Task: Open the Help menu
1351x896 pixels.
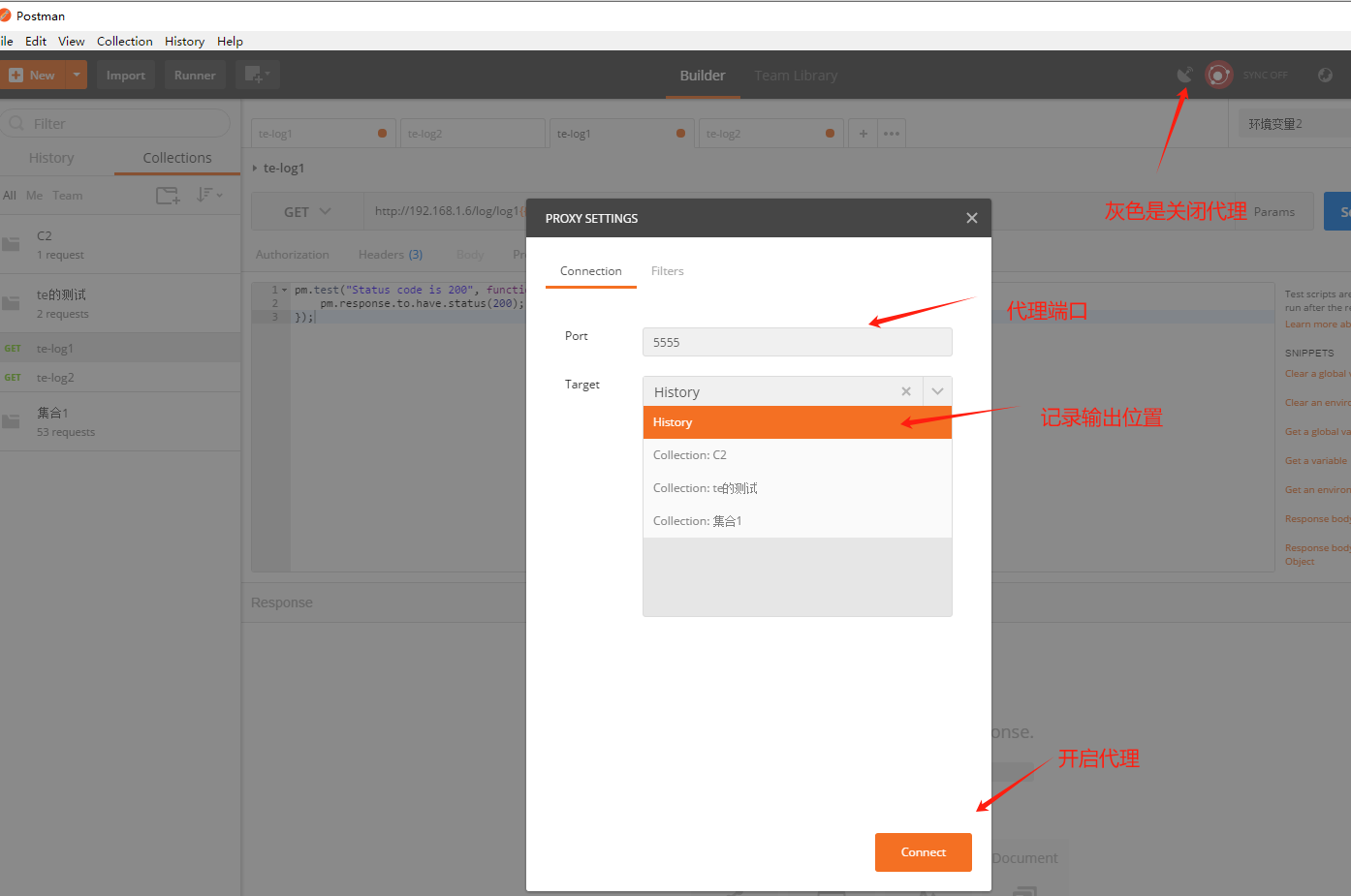Action: 230,41
